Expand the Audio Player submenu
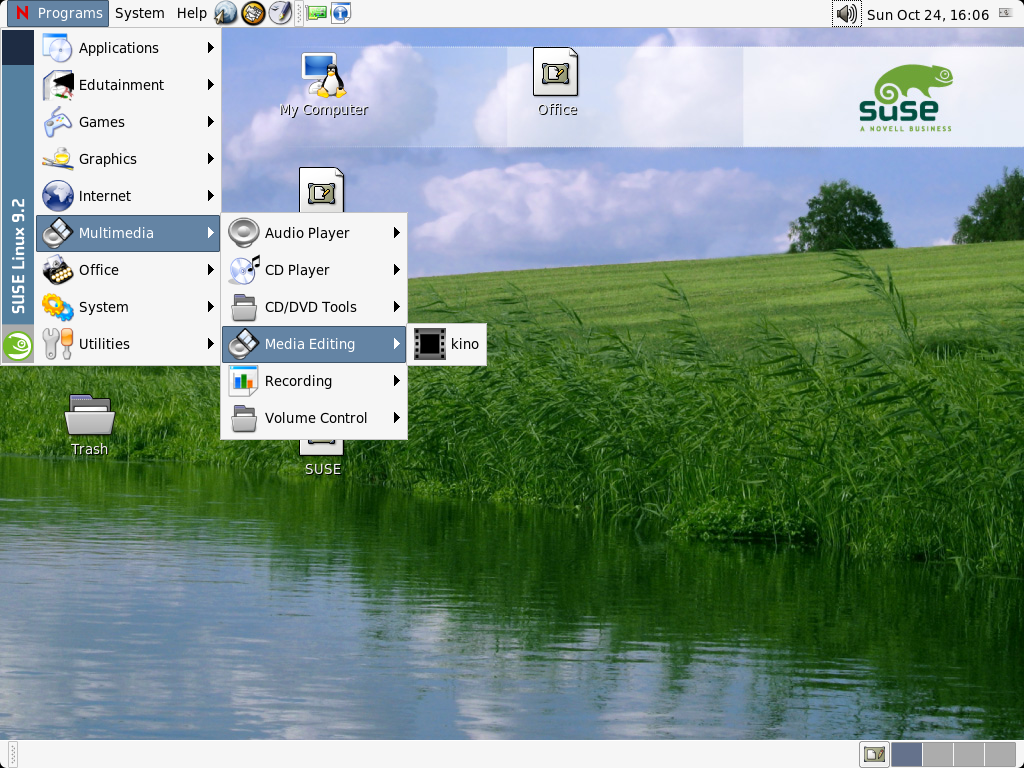Image resolution: width=1024 pixels, height=768 pixels. [x=314, y=233]
